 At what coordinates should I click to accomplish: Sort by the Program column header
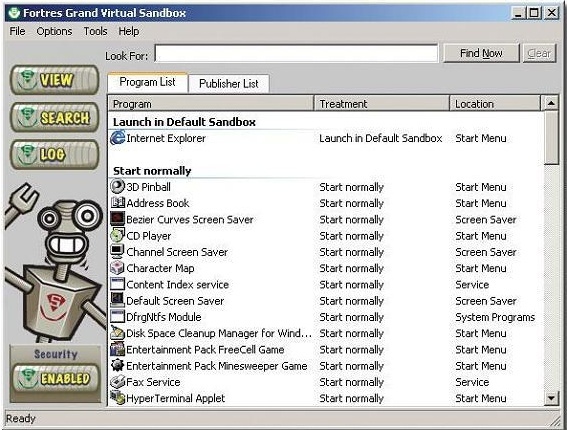pyautogui.click(x=211, y=104)
